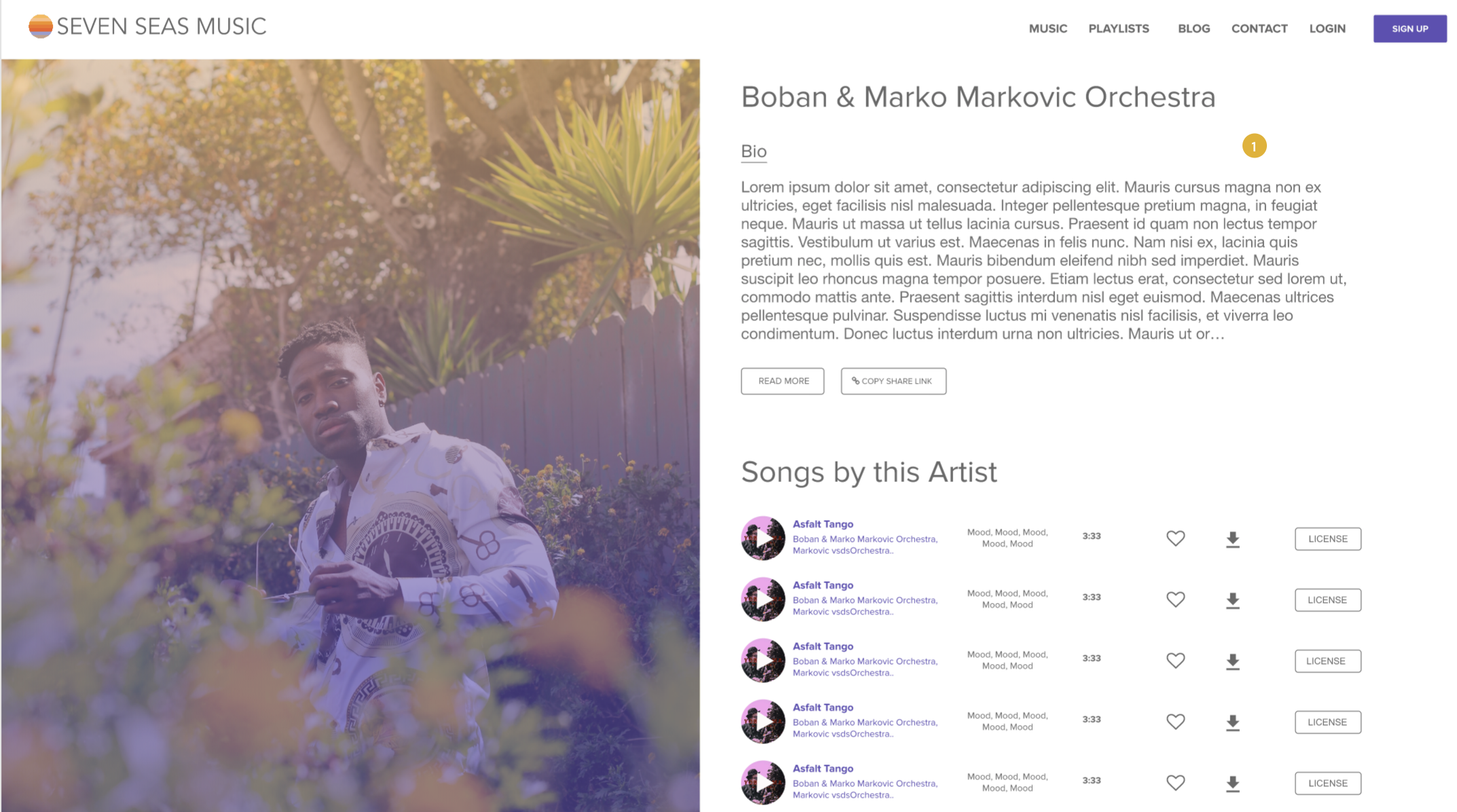
Task: Open artist link under fourth song title
Action: [x=865, y=728]
